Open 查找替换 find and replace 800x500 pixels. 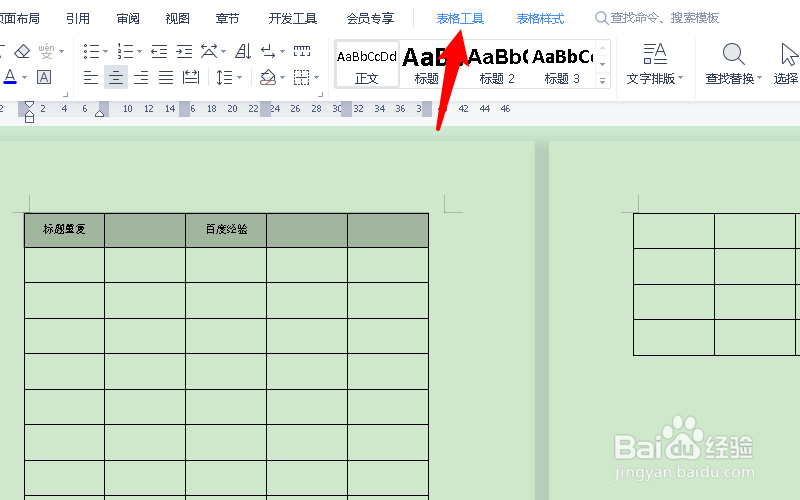coord(734,63)
